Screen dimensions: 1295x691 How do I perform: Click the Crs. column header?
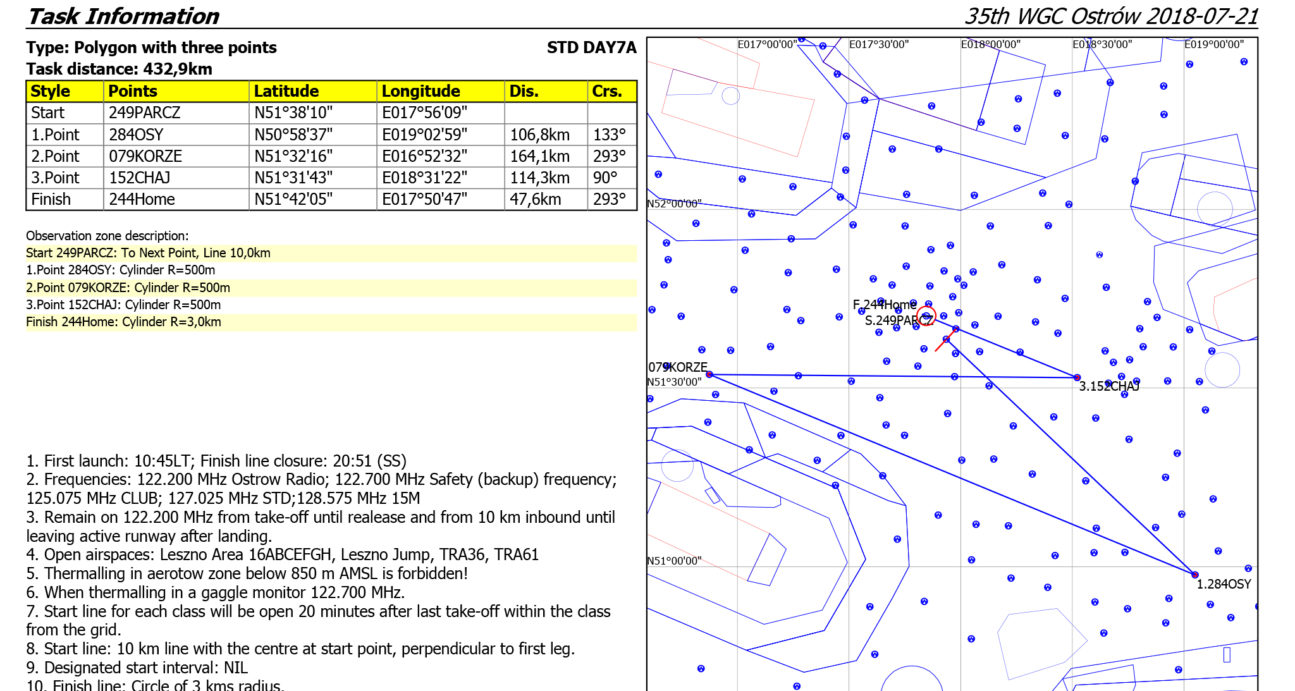(612, 91)
